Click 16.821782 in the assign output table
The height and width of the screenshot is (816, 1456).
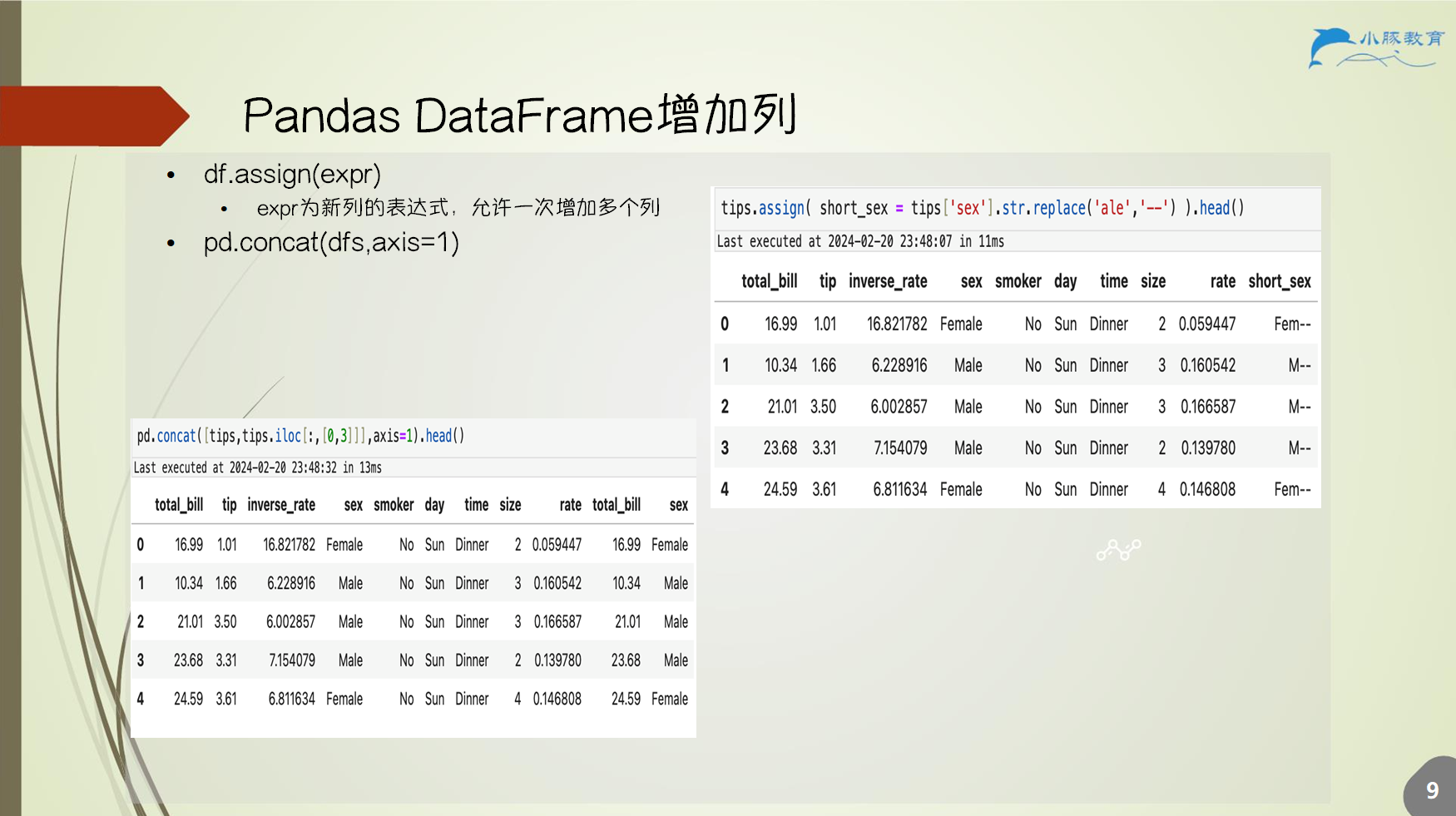click(x=897, y=324)
